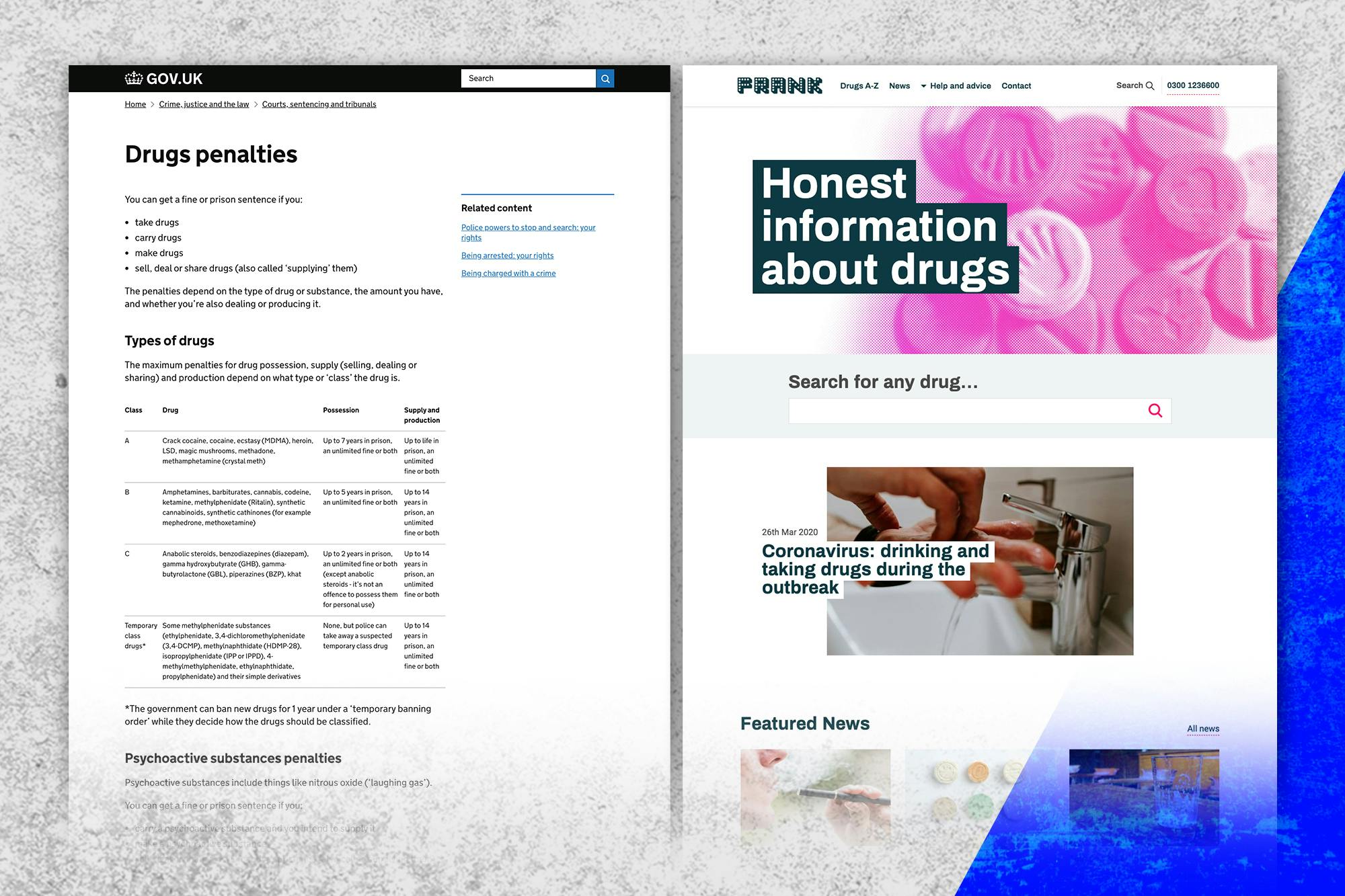Click 'Psychoactive substances penalties' heading
The image size is (1345, 896).
[233, 758]
